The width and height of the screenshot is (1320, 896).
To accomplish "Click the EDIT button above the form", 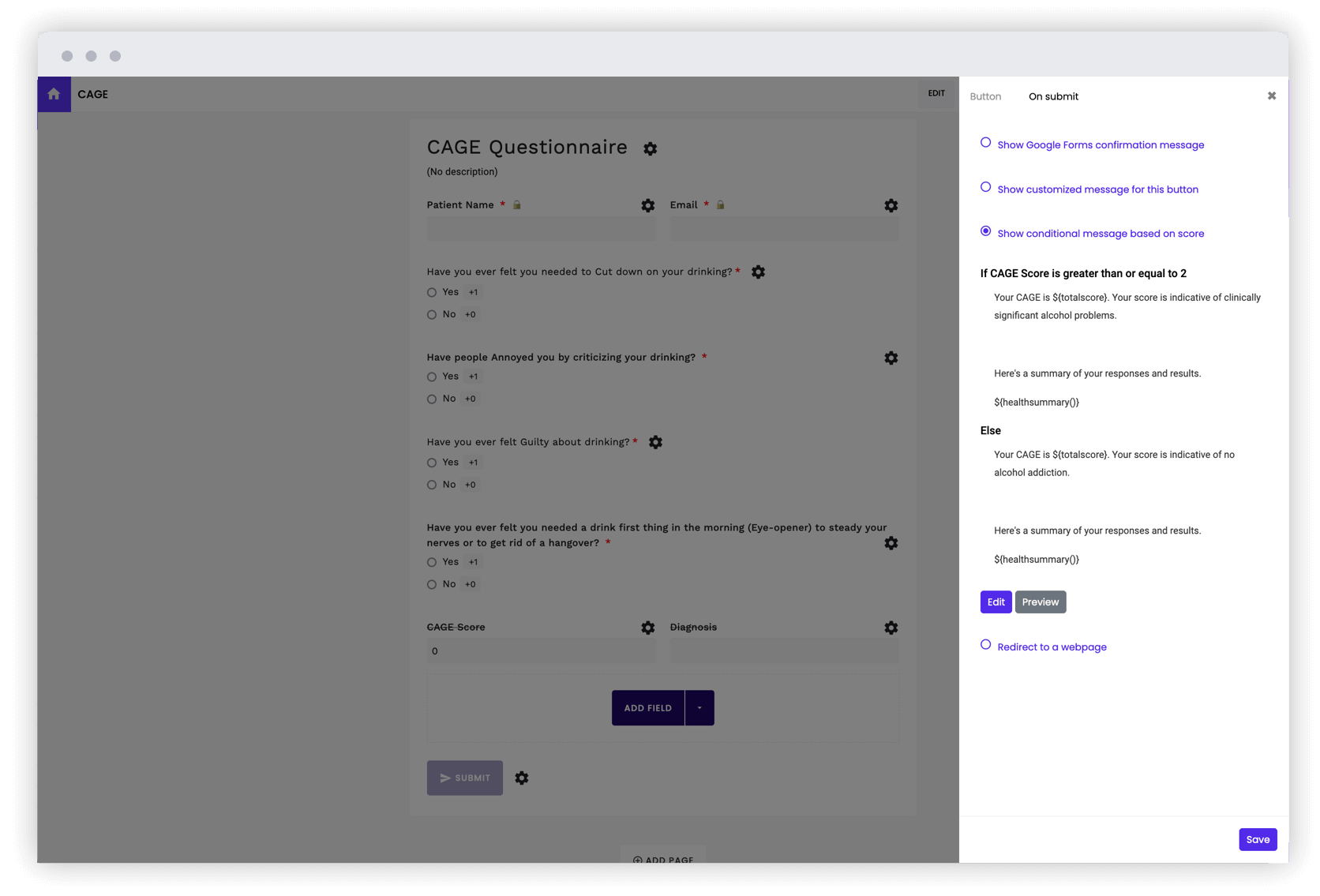I will tap(936, 93).
